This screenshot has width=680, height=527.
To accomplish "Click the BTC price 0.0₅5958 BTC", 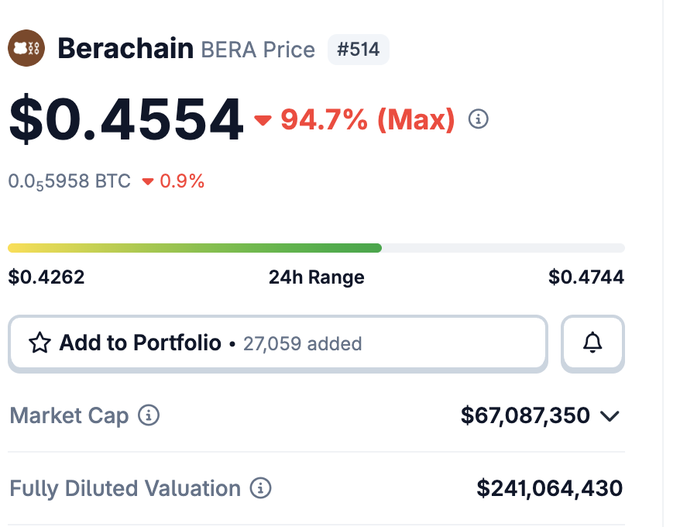I will [x=69, y=182].
